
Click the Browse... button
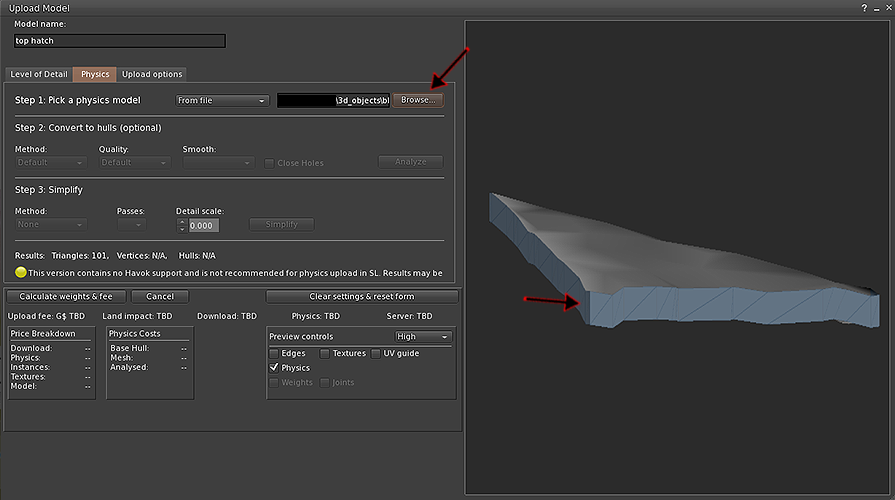(x=418, y=101)
